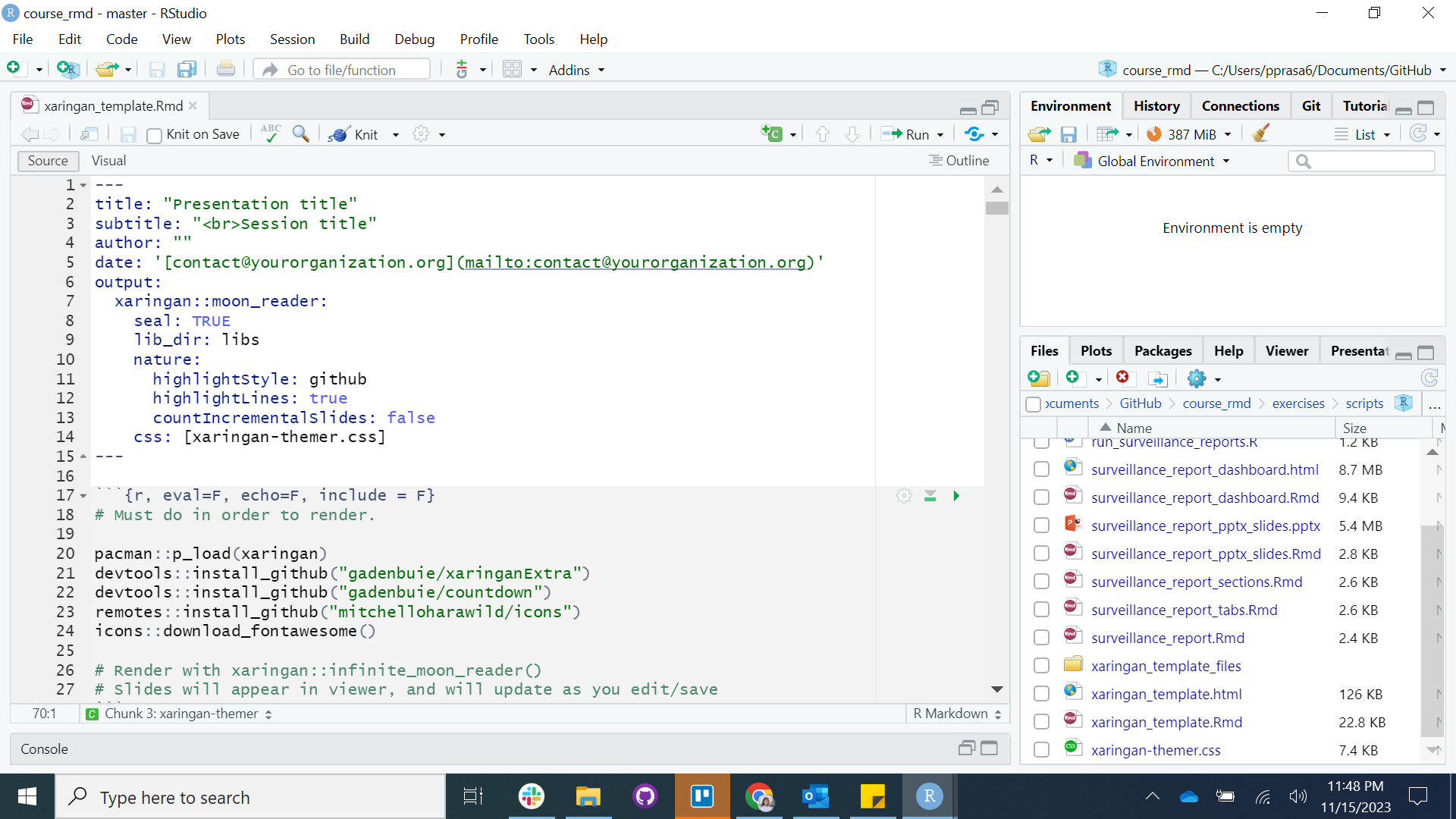Show in new window icon in editor
Screen dimensions: 1456x819
coord(89,134)
